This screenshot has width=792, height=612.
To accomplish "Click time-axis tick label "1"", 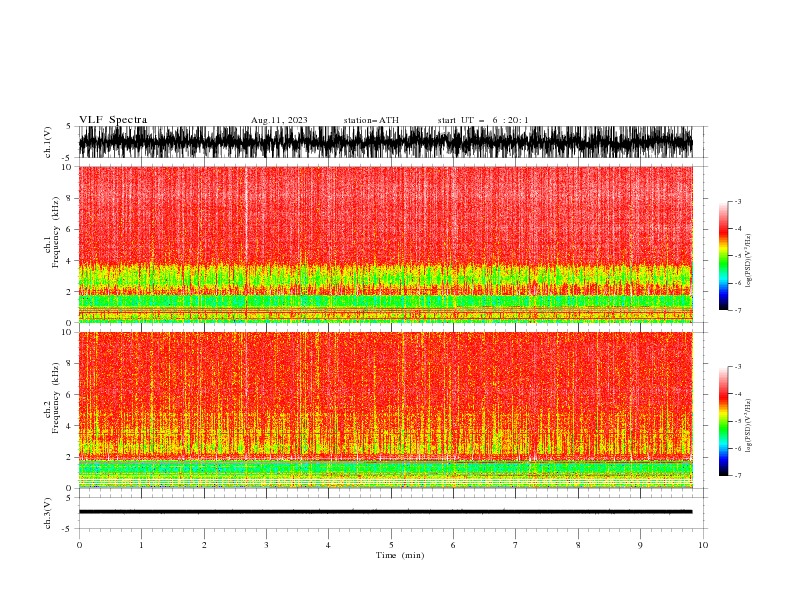I will point(141,545).
